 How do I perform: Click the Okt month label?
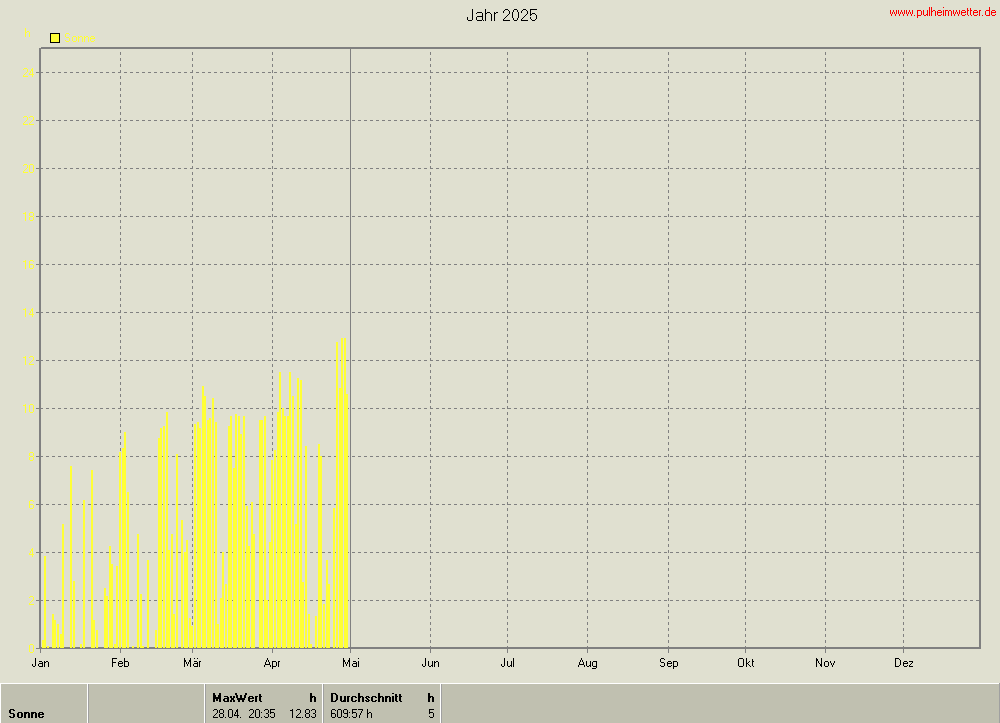746,663
